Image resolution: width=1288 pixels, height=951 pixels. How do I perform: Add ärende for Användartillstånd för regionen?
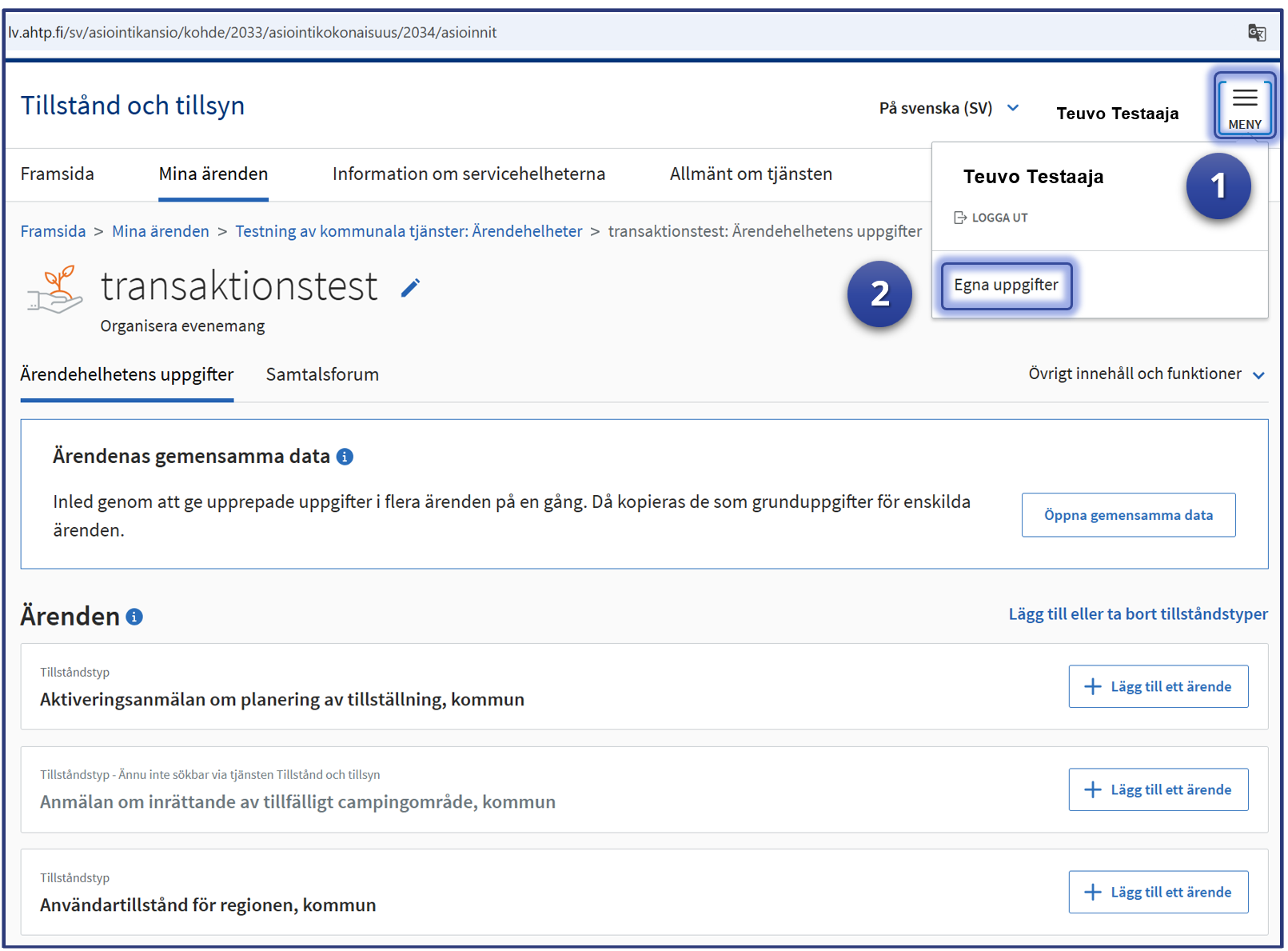coord(1158,892)
